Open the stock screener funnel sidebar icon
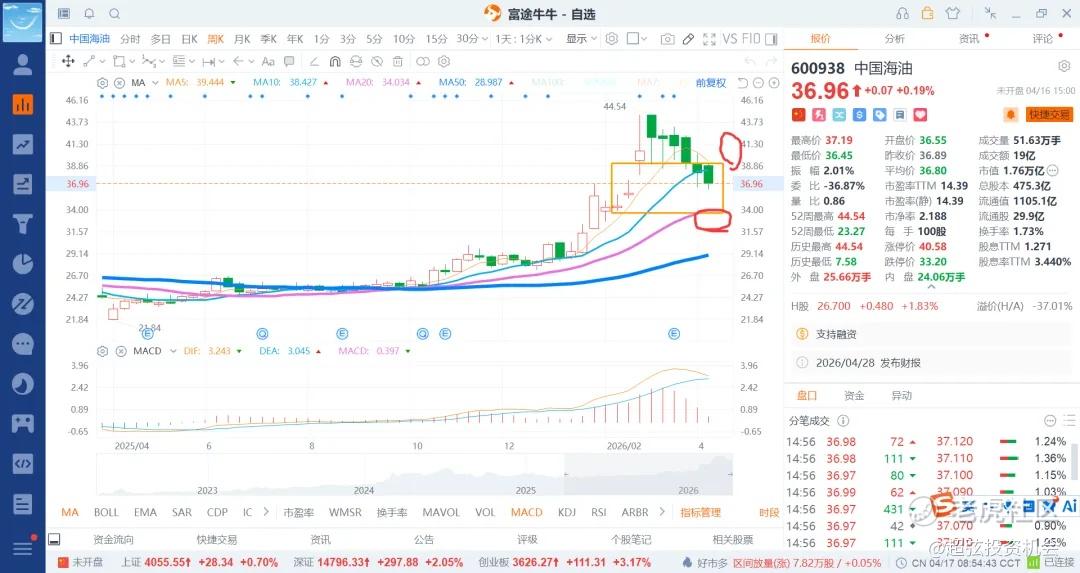 [23, 224]
